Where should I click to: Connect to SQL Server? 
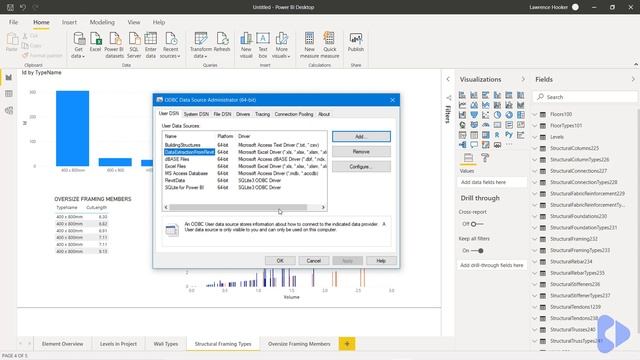click(x=134, y=45)
